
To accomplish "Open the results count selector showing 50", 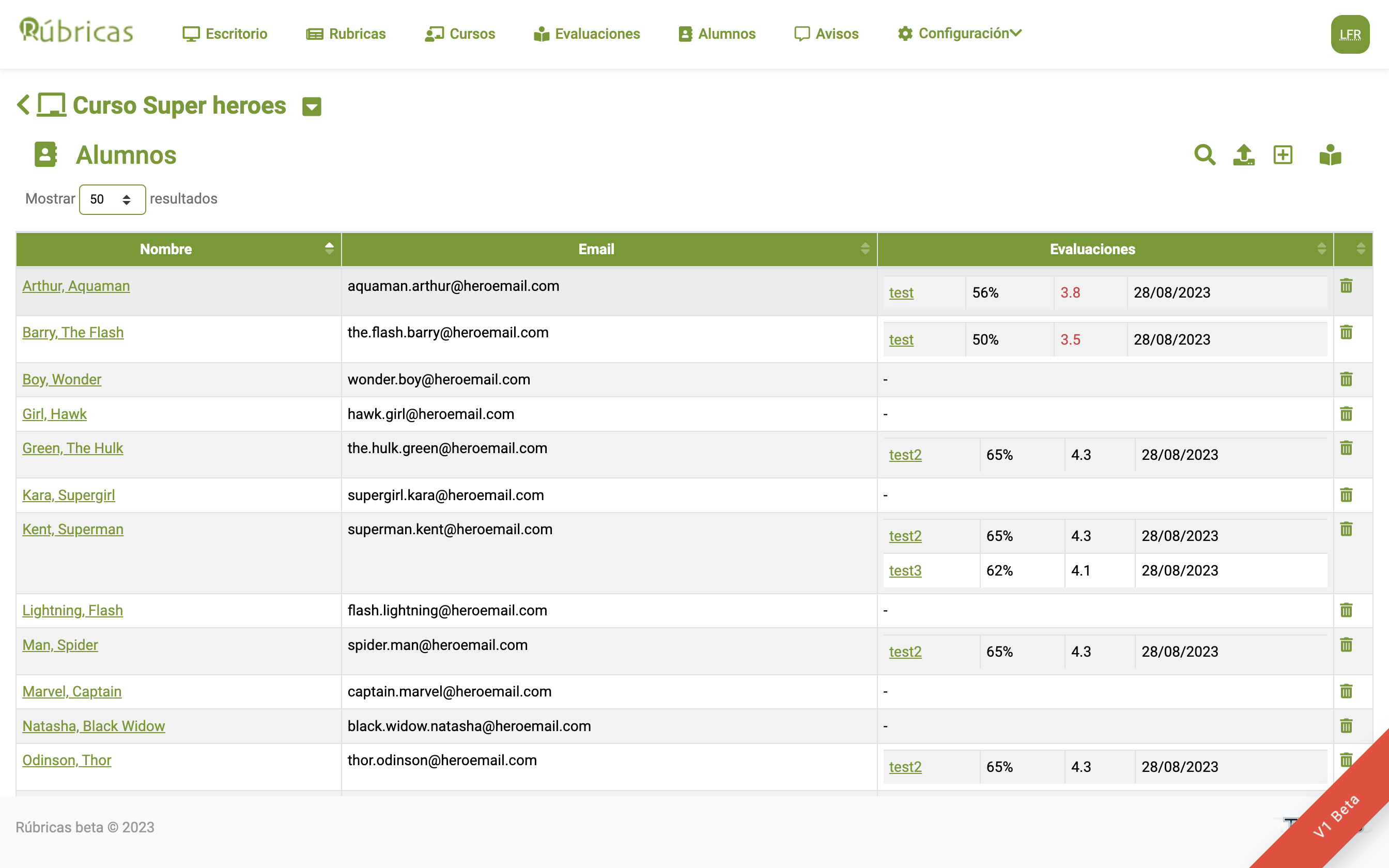I will [x=112, y=199].
